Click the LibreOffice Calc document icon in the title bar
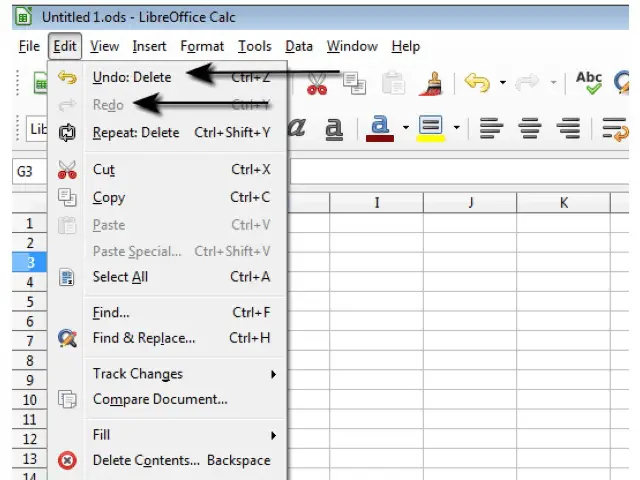640x480 pixels. click(23, 17)
